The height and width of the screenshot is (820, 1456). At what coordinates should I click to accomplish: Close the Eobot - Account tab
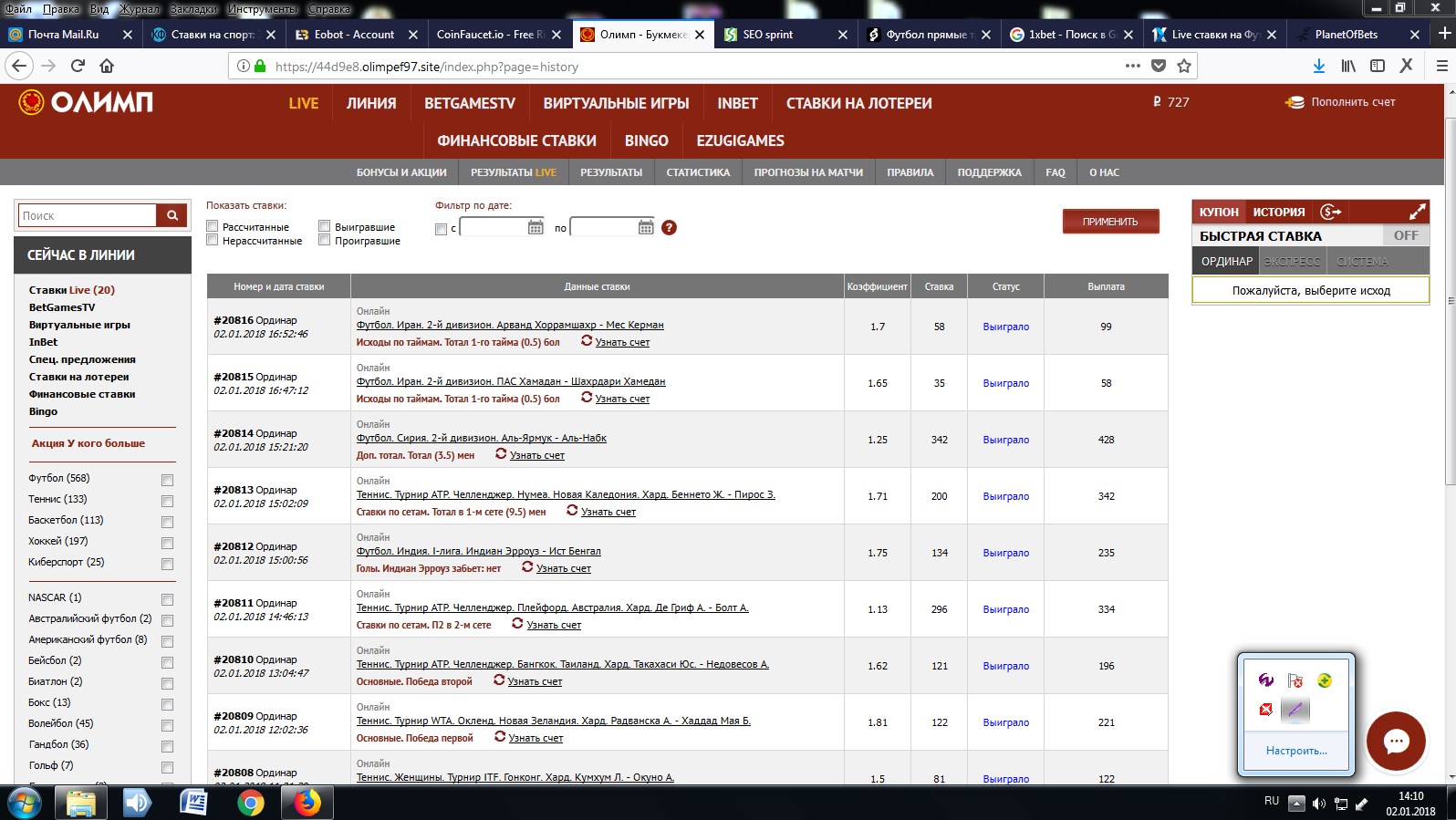412,35
